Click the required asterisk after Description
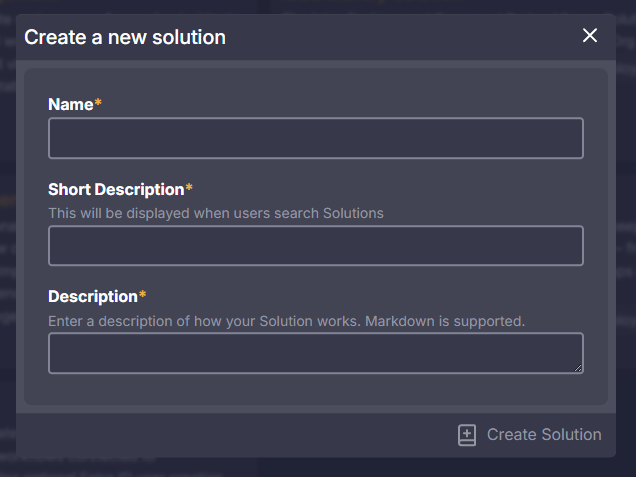 click(x=142, y=295)
